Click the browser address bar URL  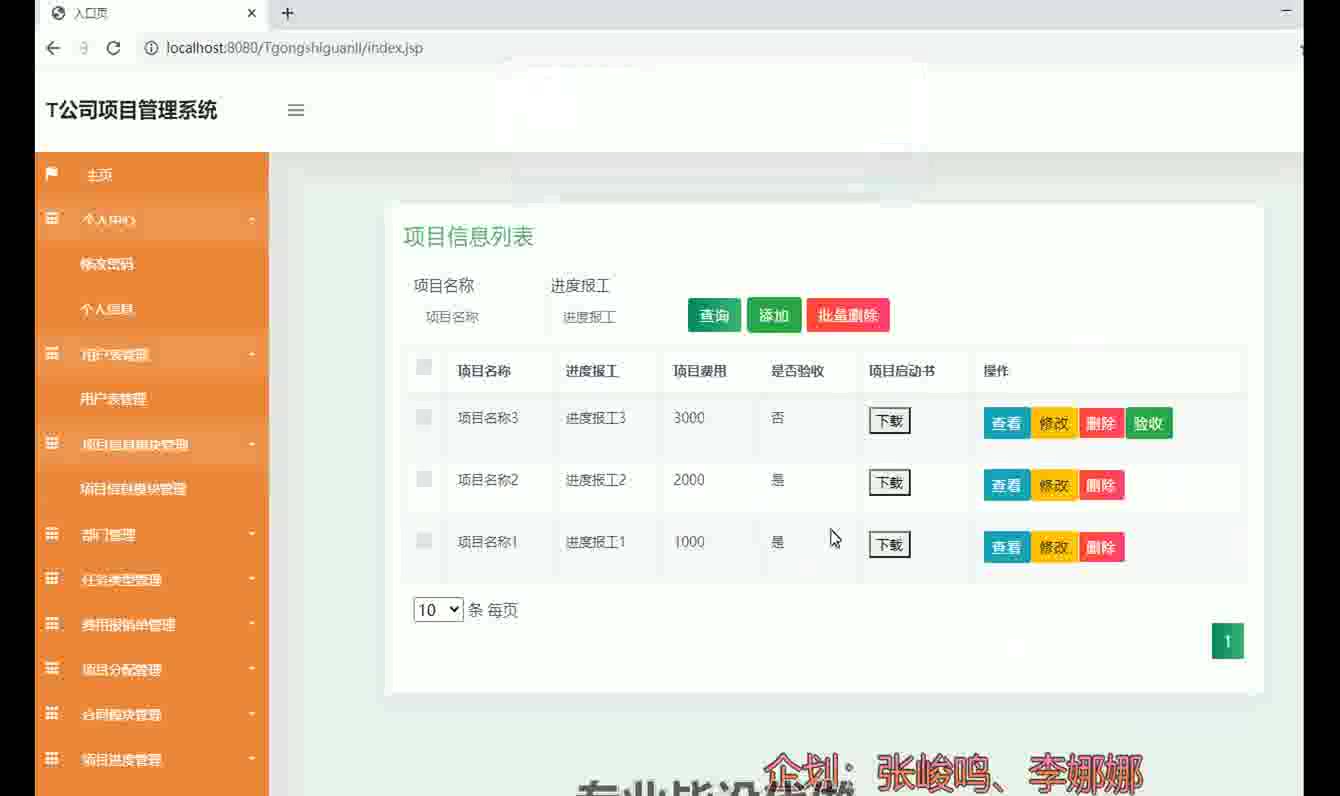(294, 48)
